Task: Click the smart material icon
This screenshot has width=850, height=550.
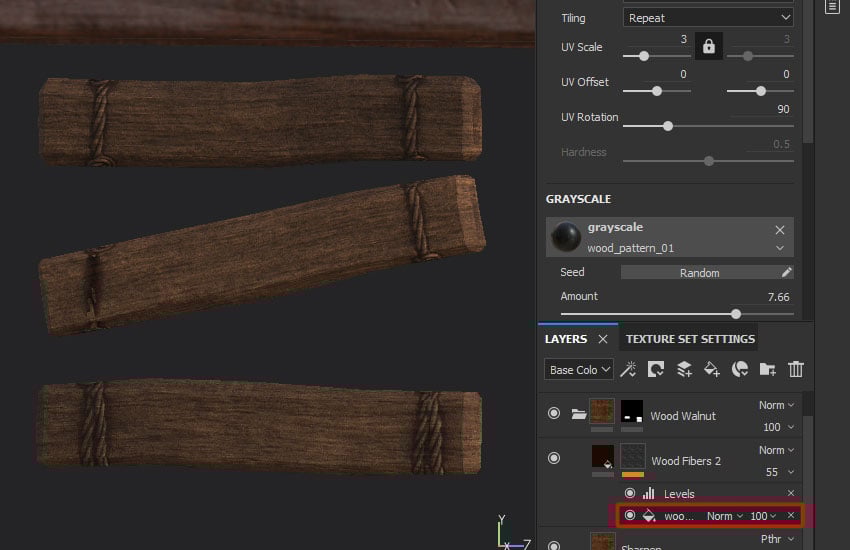Action: click(x=740, y=369)
